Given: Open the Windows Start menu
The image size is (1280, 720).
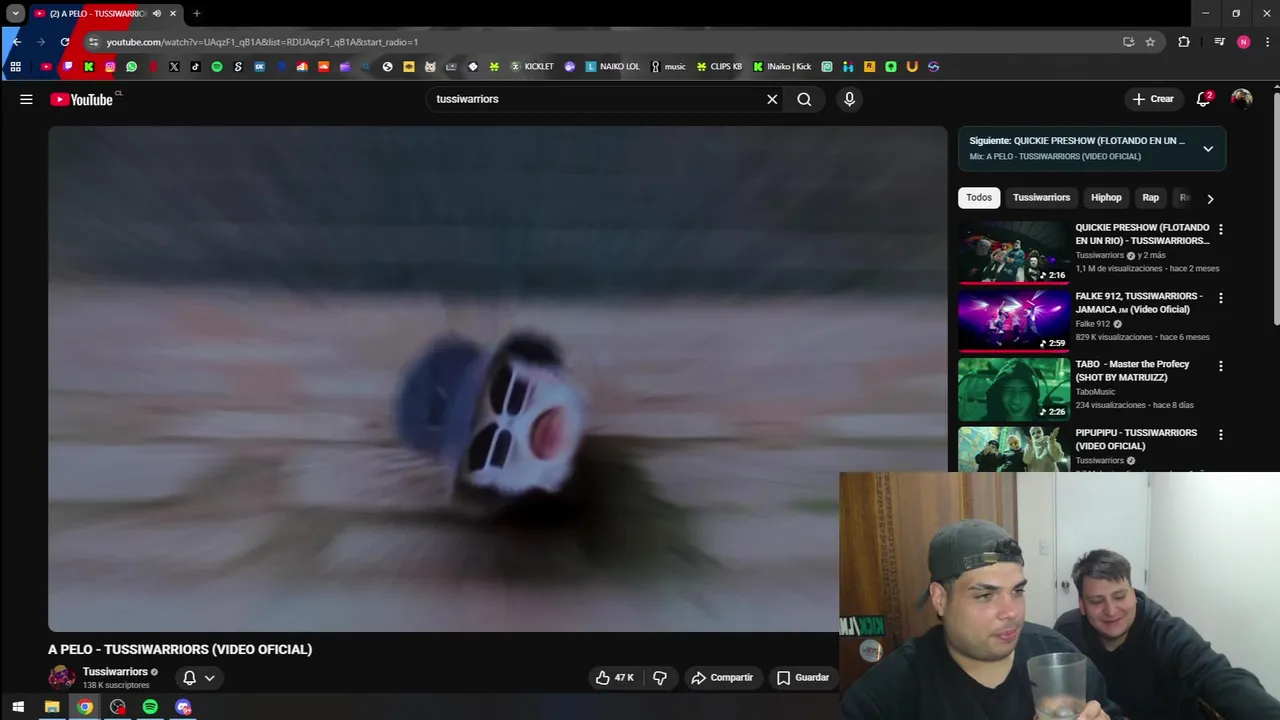Looking at the screenshot, I should (x=18, y=707).
